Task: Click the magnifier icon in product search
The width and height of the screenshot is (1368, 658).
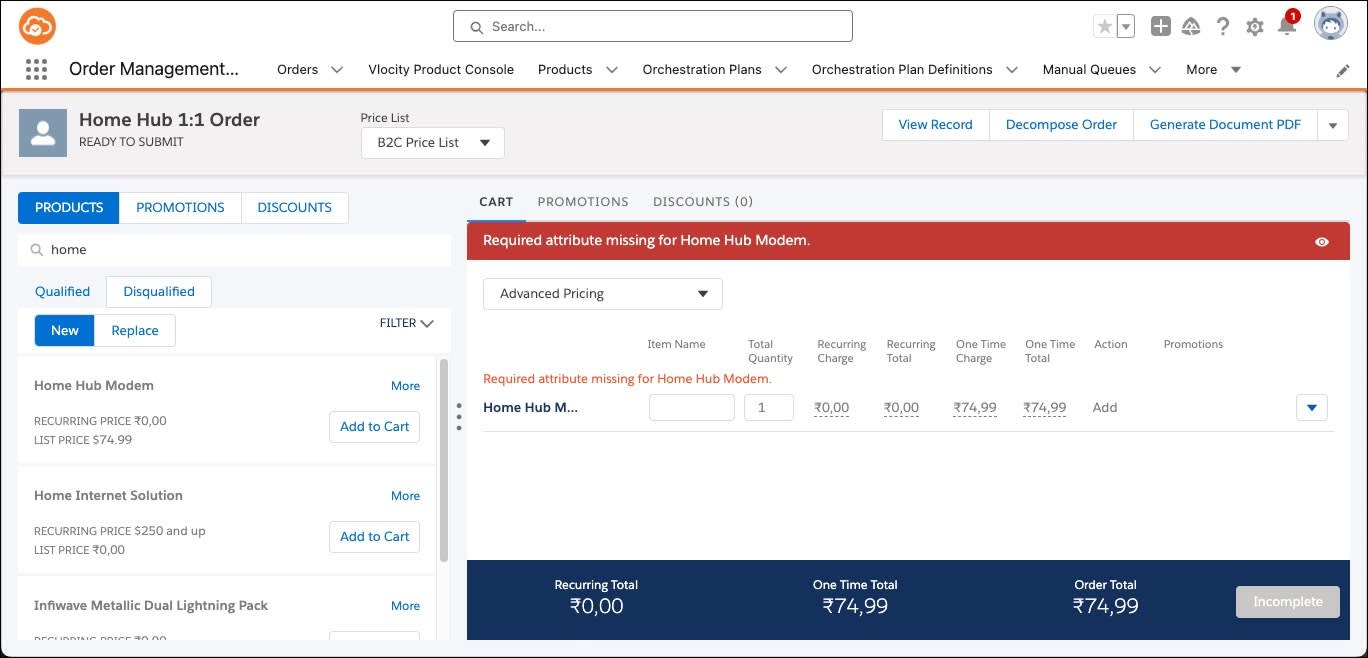Action: click(x=36, y=250)
